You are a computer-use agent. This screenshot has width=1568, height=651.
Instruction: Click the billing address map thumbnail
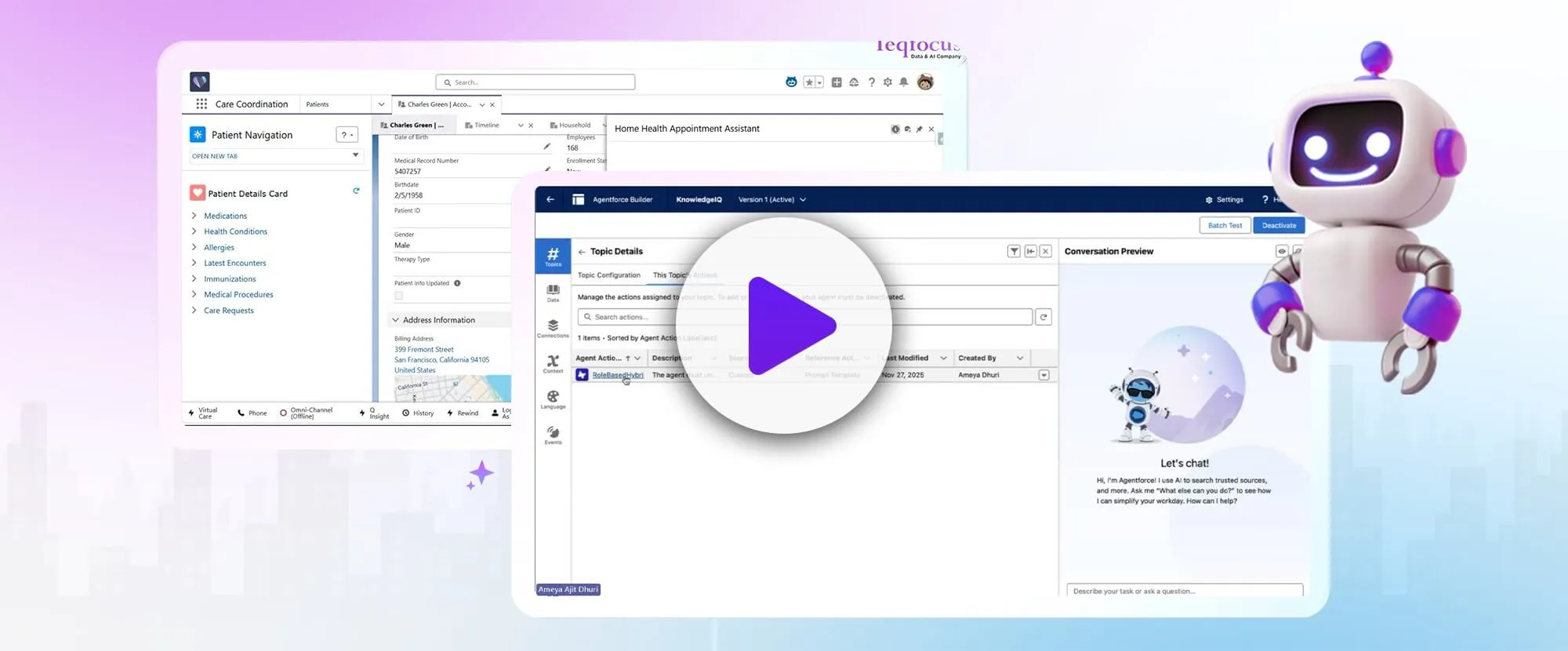tap(452, 389)
